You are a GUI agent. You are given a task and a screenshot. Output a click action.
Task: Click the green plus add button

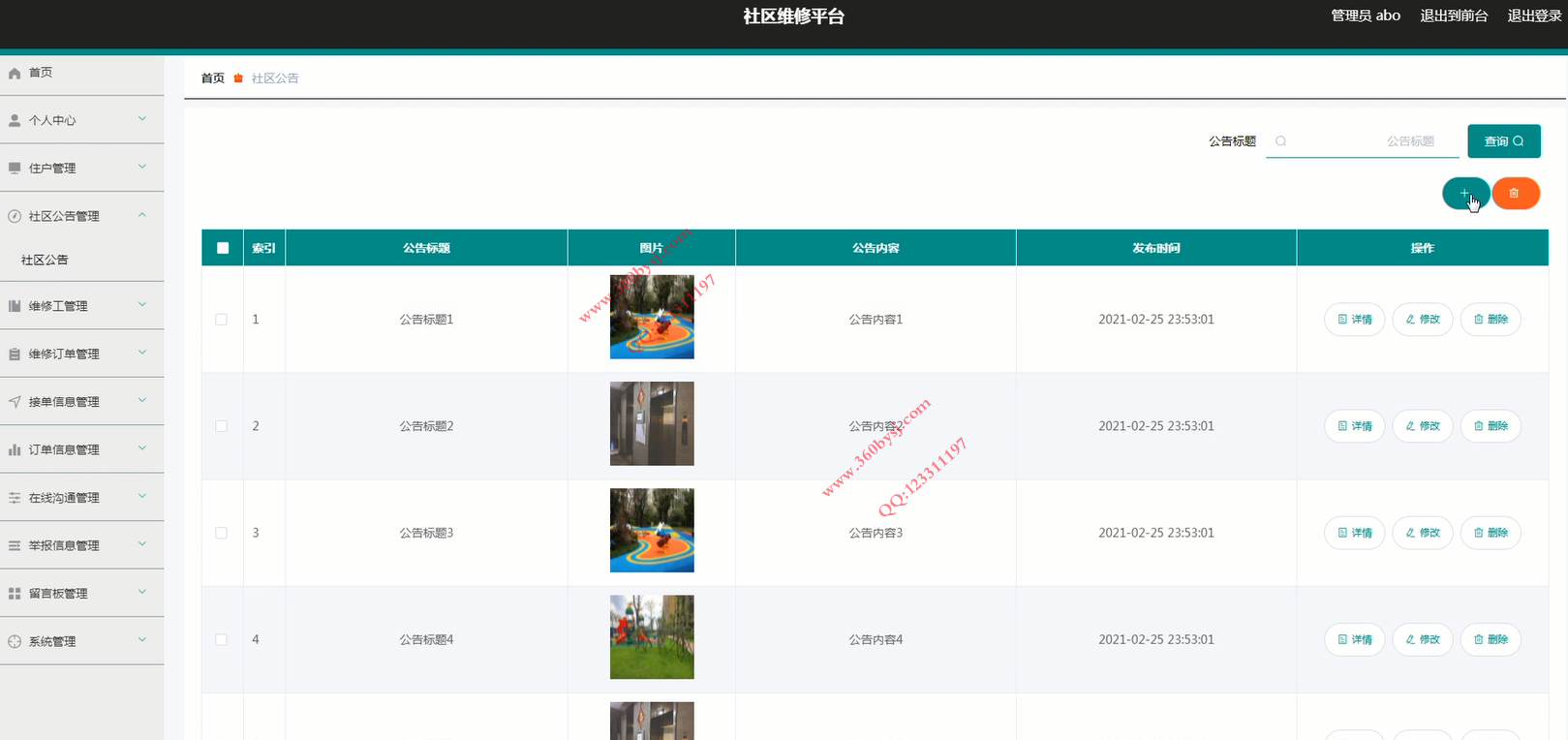point(1466,194)
